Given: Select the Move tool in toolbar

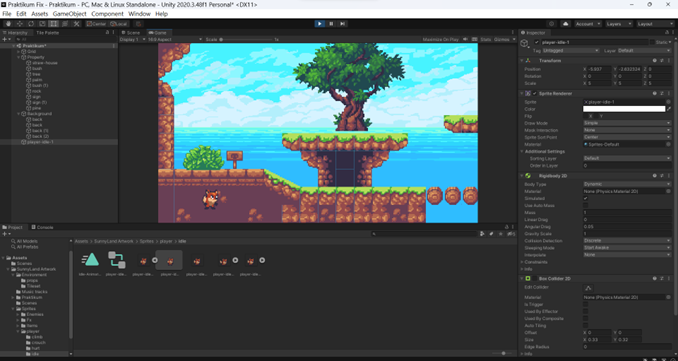Looking at the screenshot, I should point(19,24).
